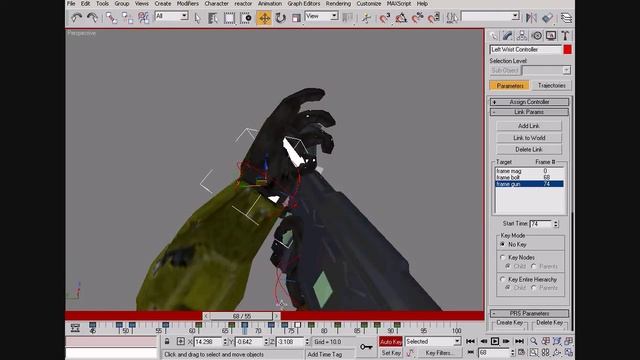Image resolution: width=640 pixels, height=360 pixels.
Task: Click the red object color swatch
Action: 567,49
